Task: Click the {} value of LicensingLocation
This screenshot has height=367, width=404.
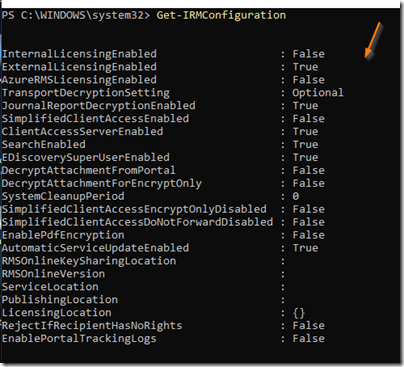Action: (299, 313)
